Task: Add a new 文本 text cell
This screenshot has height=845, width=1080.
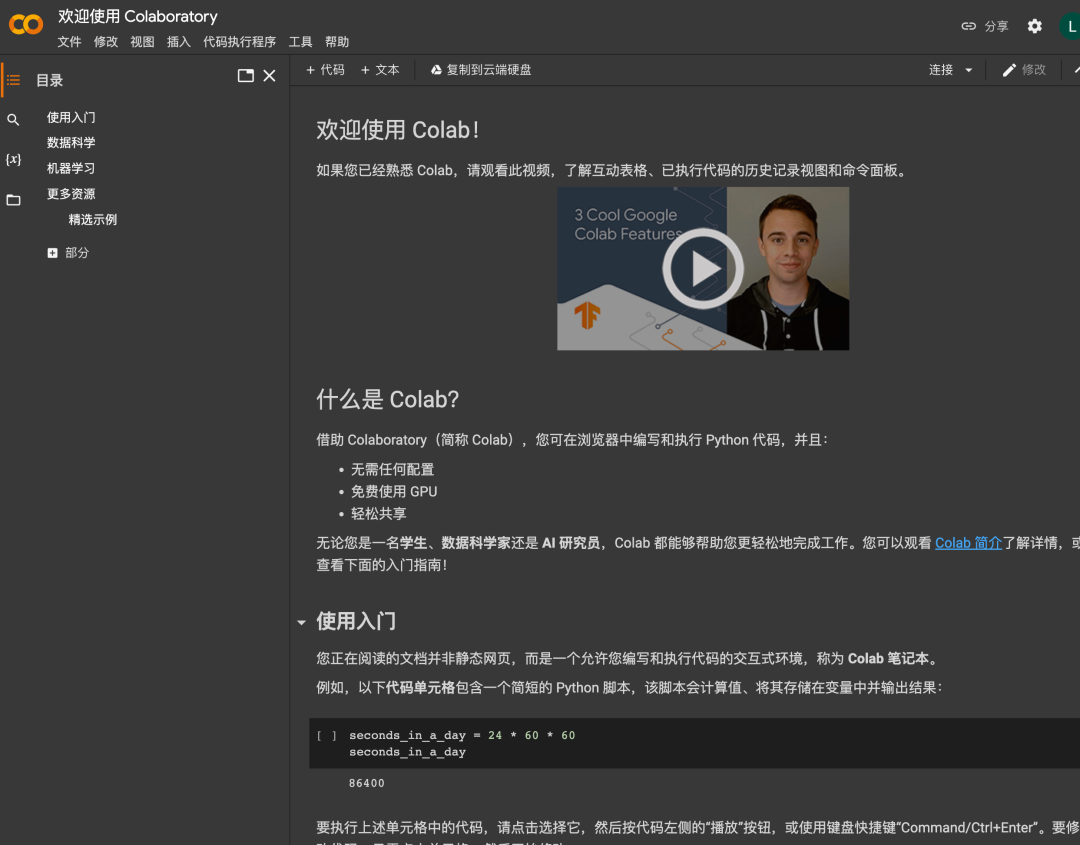Action: coord(380,70)
